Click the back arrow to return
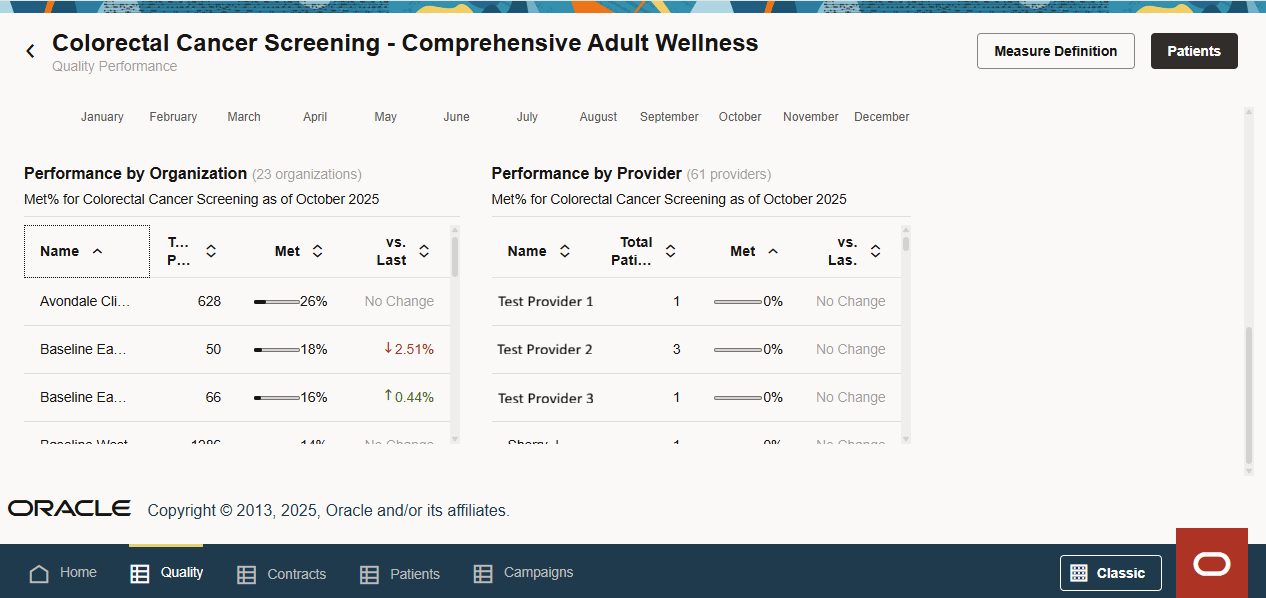 (x=29, y=49)
